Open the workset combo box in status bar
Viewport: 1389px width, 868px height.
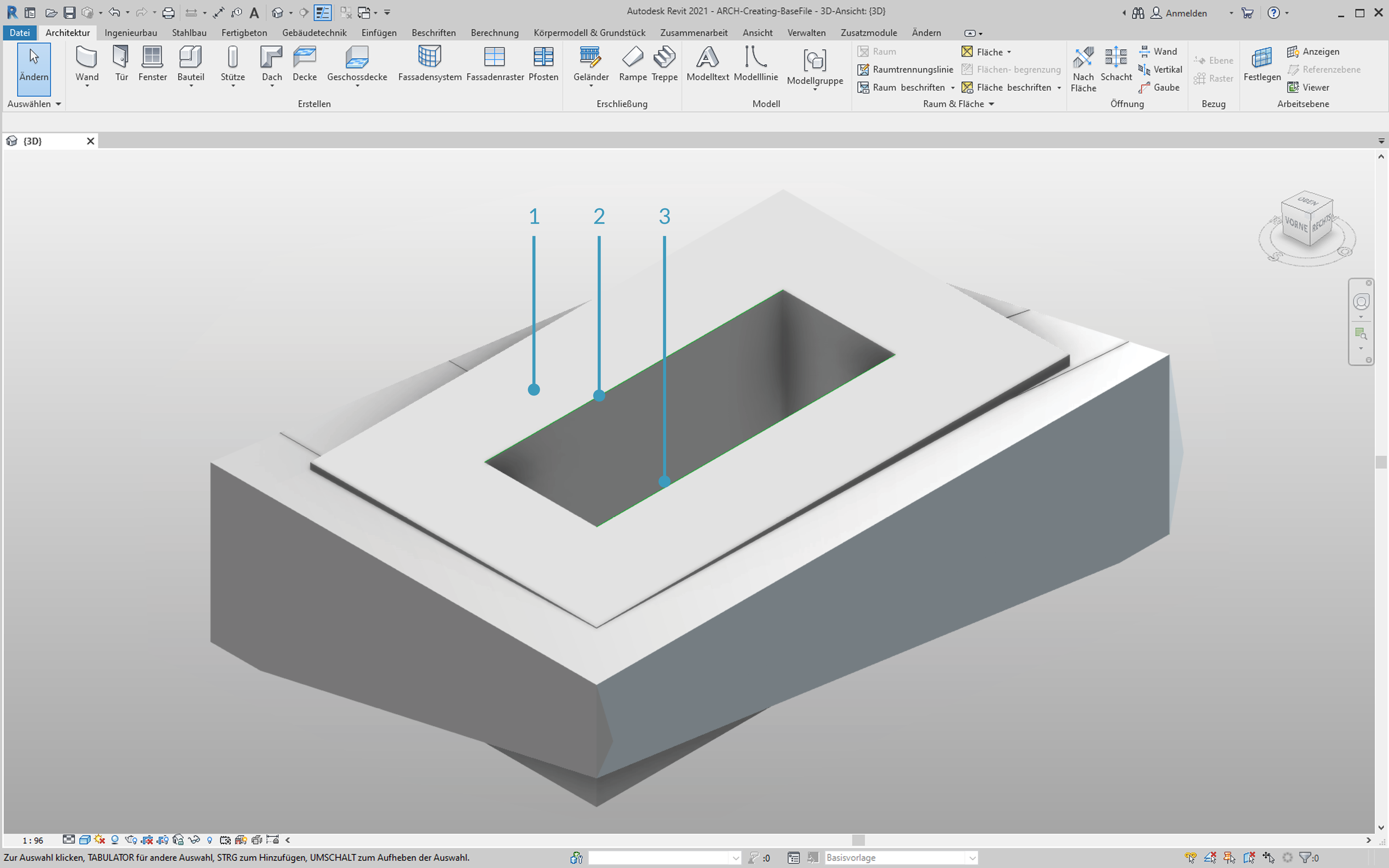664,858
